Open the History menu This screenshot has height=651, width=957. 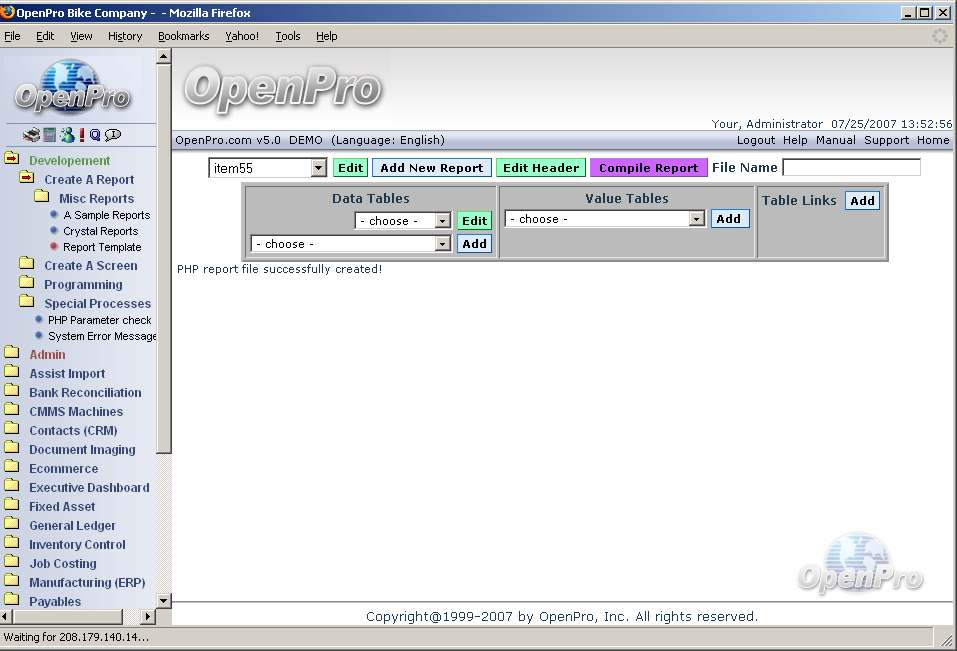tap(125, 36)
